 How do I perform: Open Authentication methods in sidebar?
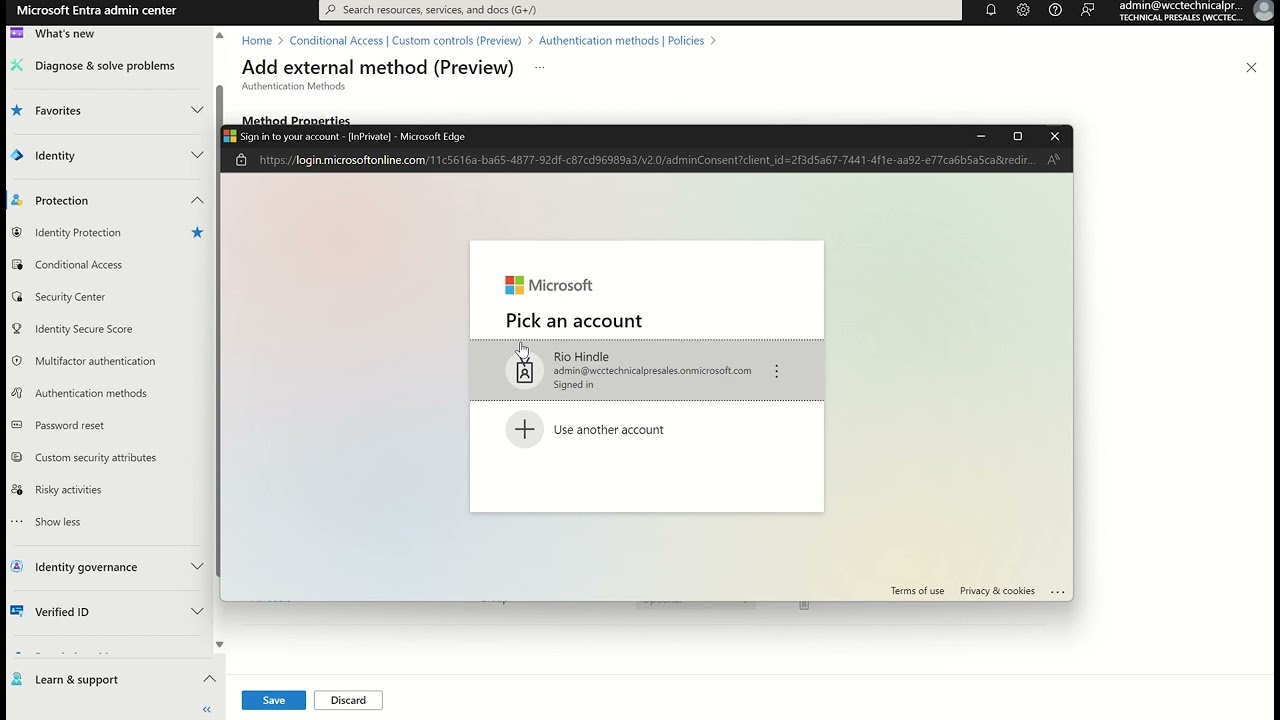click(x=91, y=393)
